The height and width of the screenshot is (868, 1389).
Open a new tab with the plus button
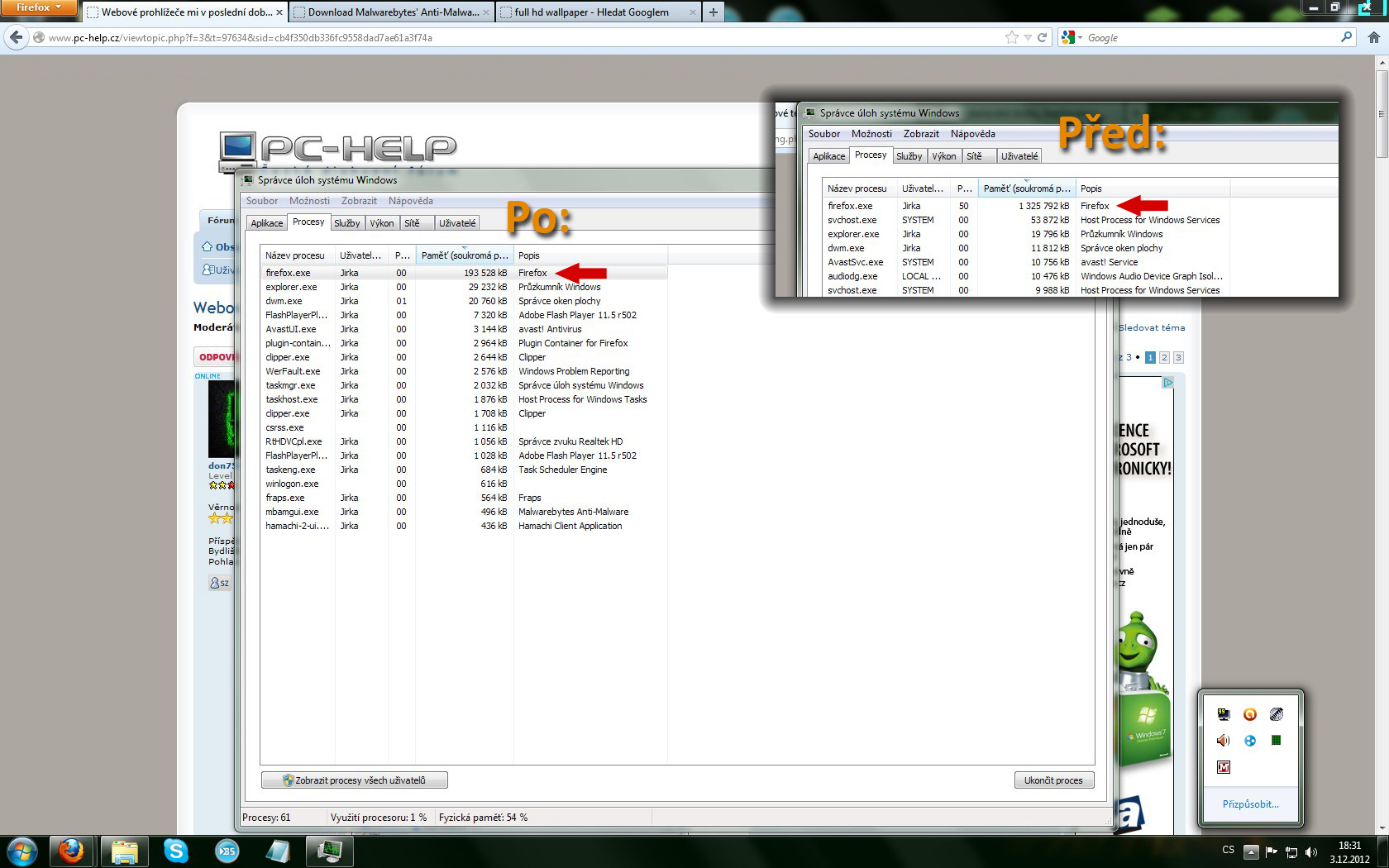pos(713,12)
